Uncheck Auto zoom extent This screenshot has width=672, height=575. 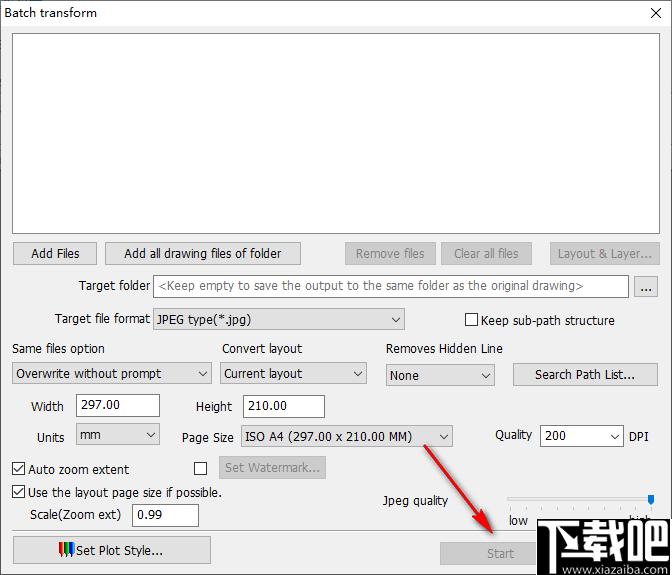tap(18, 469)
